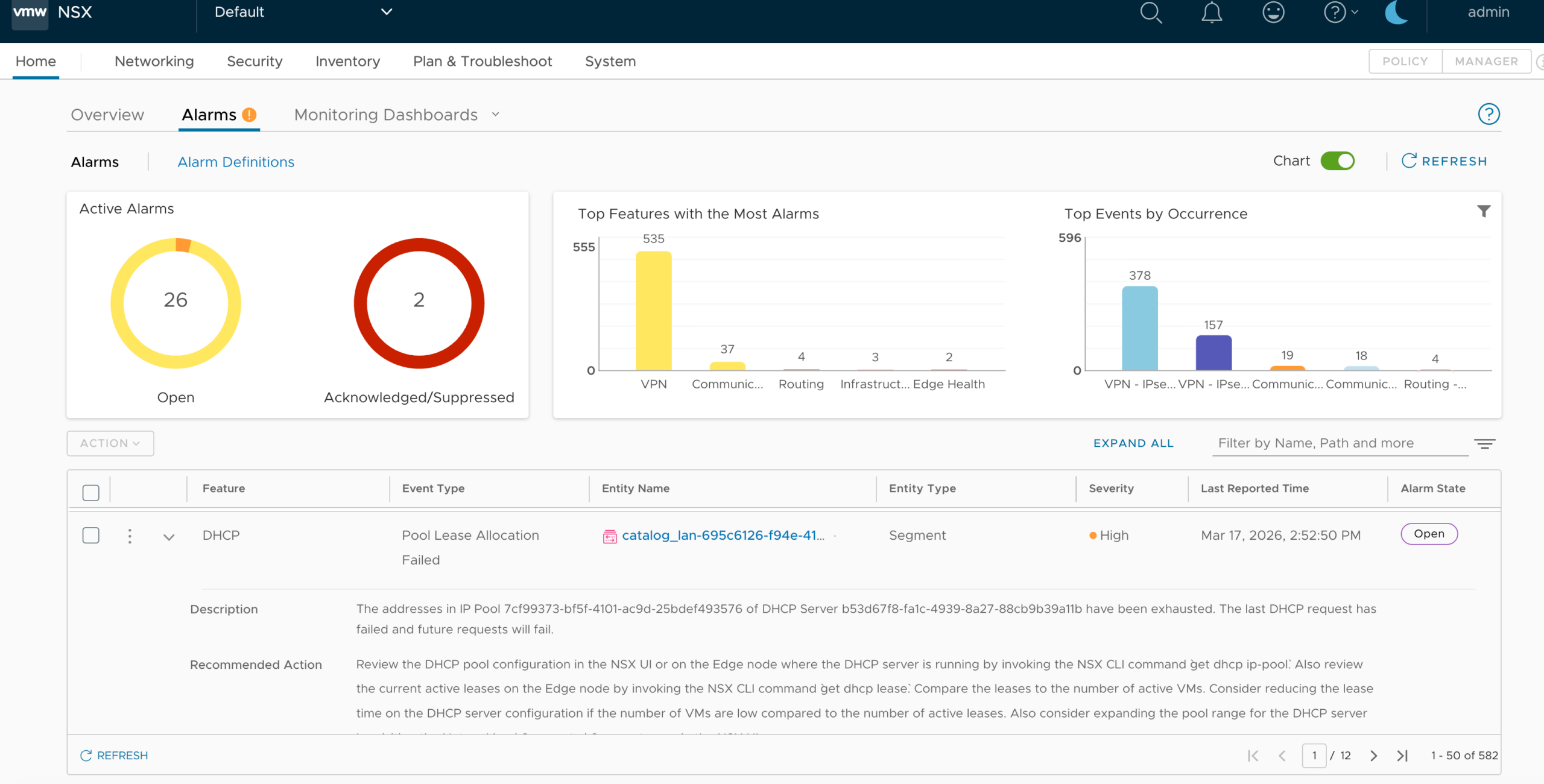Open the three-dot menu for DHCP alarm

point(130,536)
